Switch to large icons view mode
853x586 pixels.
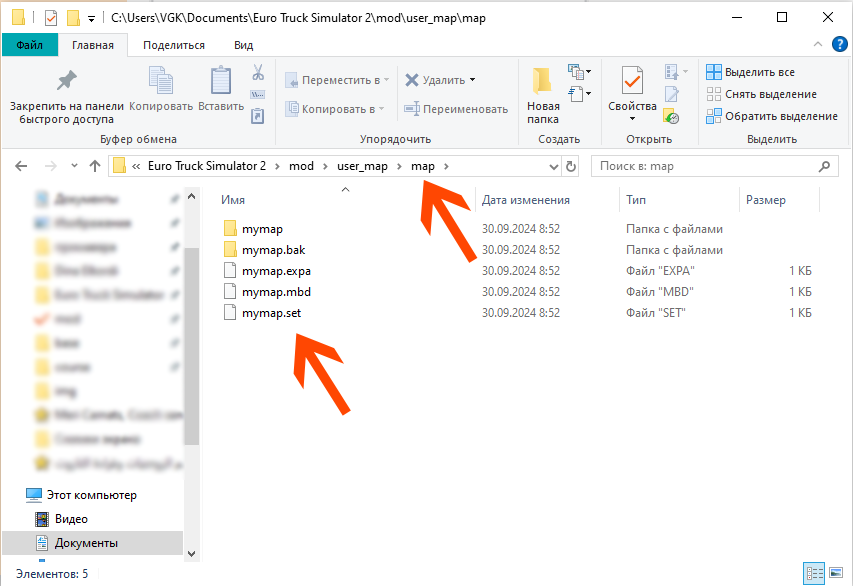[x=834, y=573]
